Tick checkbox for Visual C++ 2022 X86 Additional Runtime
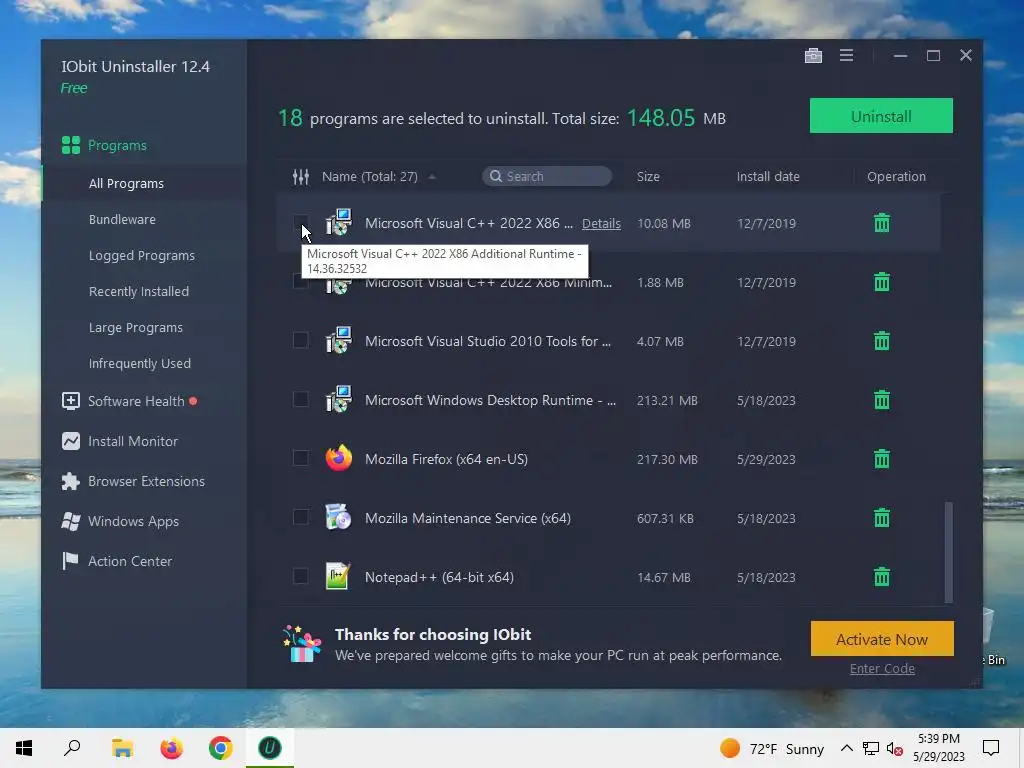Screen dimensions: 1024x768 [300, 223]
